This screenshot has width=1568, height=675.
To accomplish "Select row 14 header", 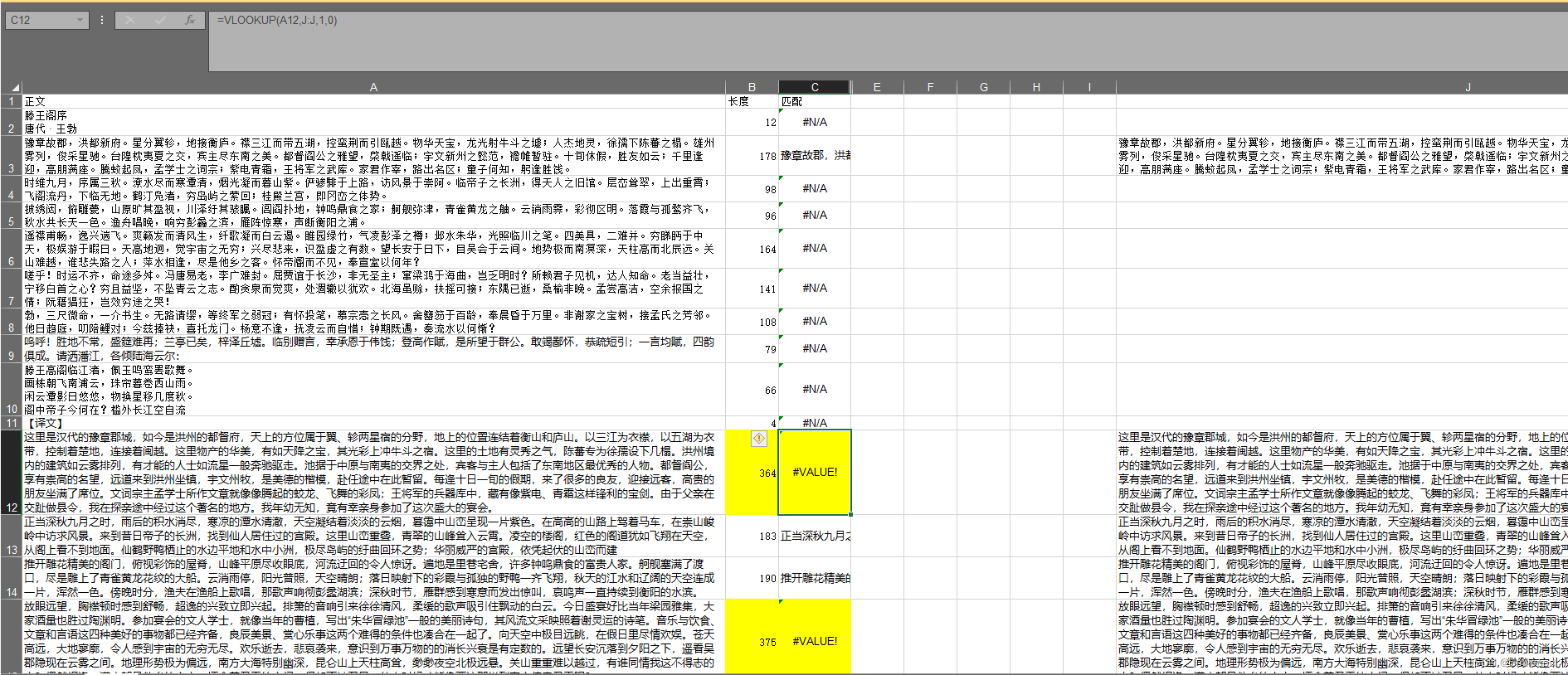I will (11, 578).
